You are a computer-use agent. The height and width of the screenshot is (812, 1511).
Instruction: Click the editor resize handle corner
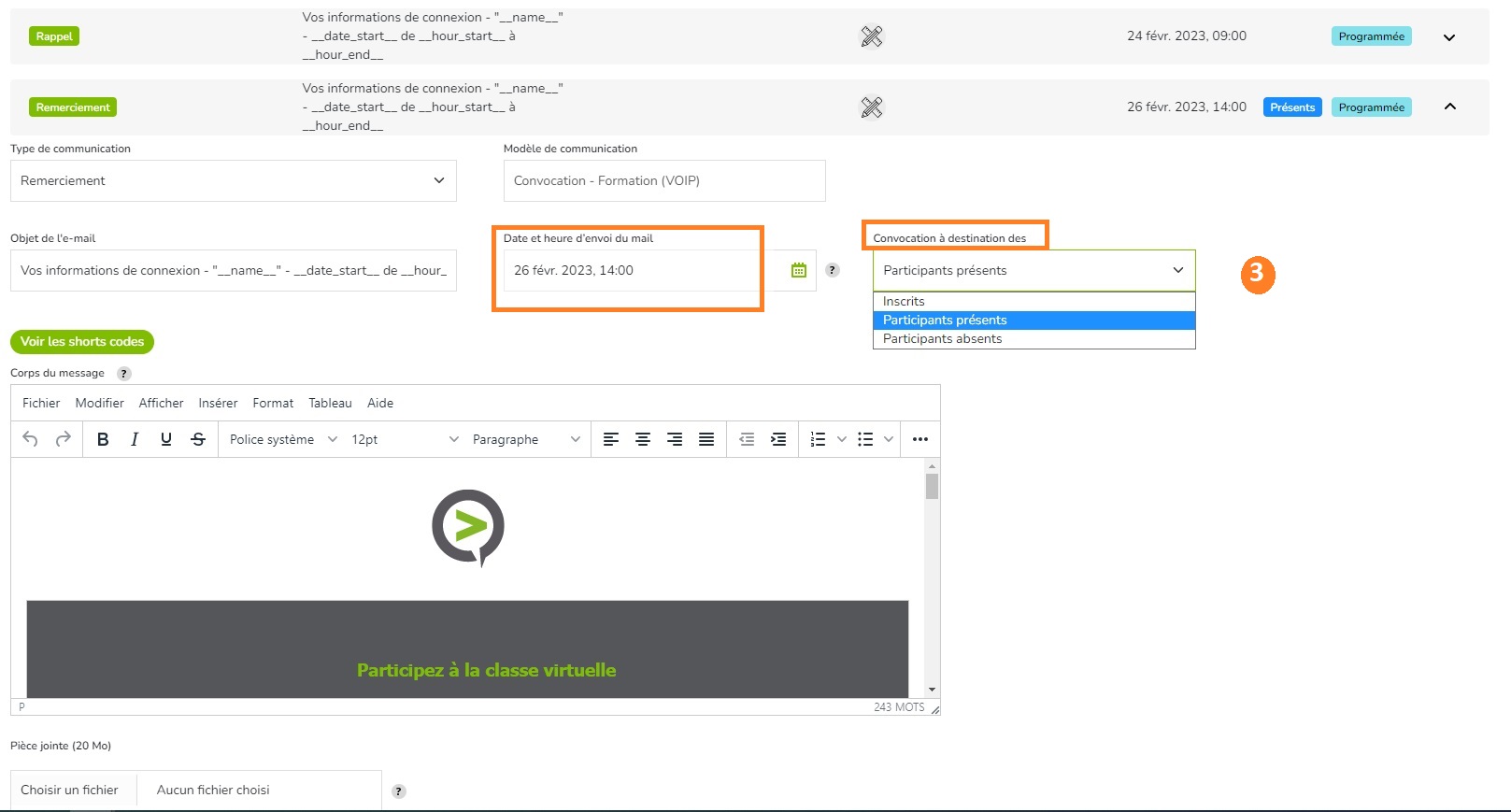point(934,709)
